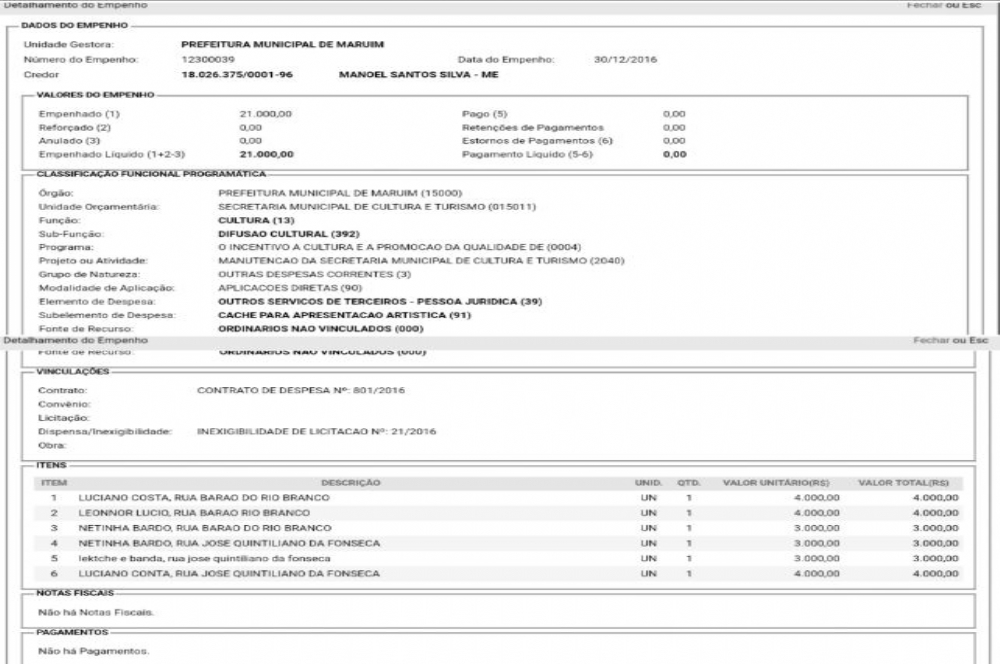Click the Contrato de Despesa Nº 801/2016 text
Image resolution: width=1000 pixels, height=664 pixels.
[x=301, y=390]
